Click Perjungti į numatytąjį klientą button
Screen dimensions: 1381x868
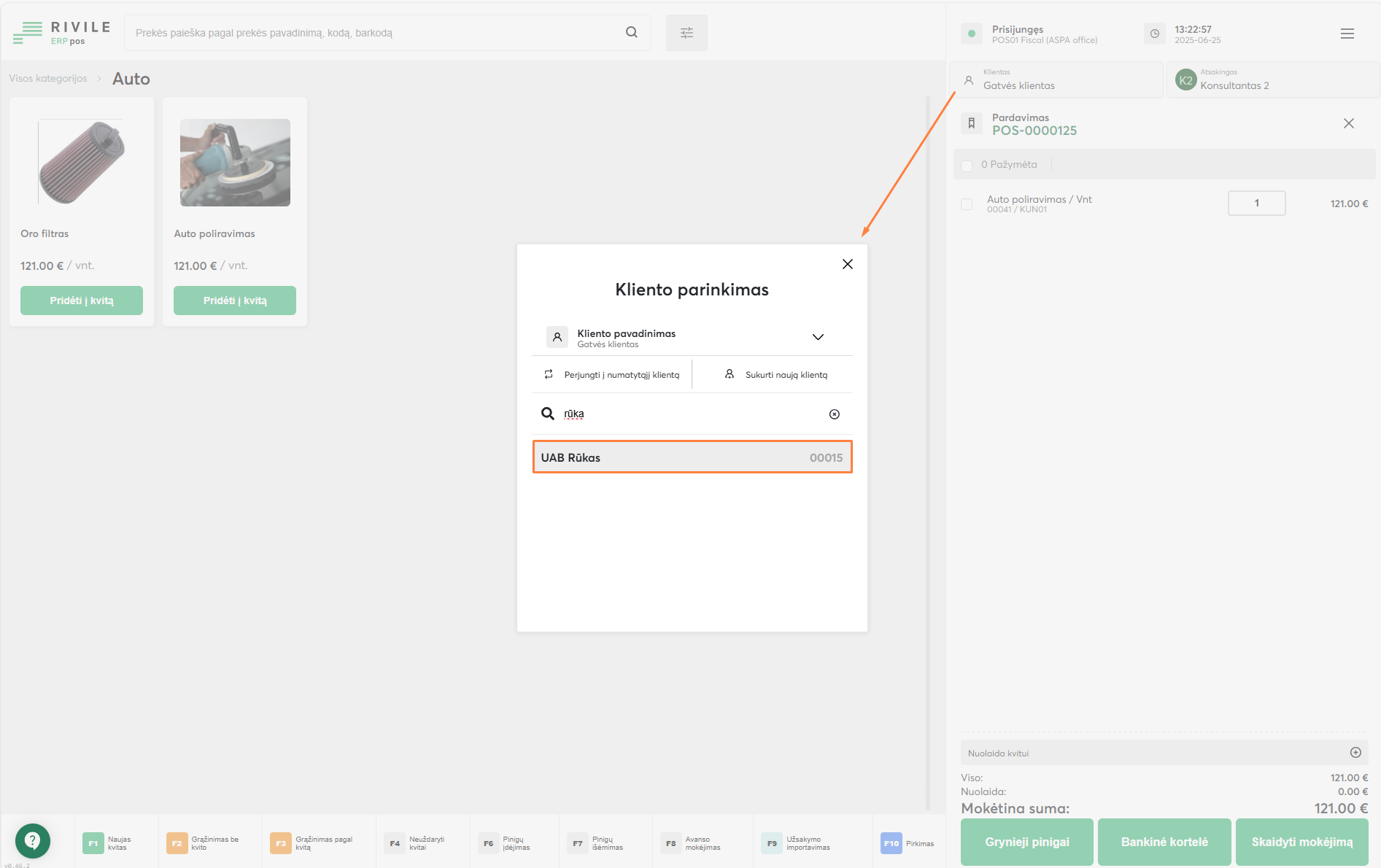tap(612, 375)
